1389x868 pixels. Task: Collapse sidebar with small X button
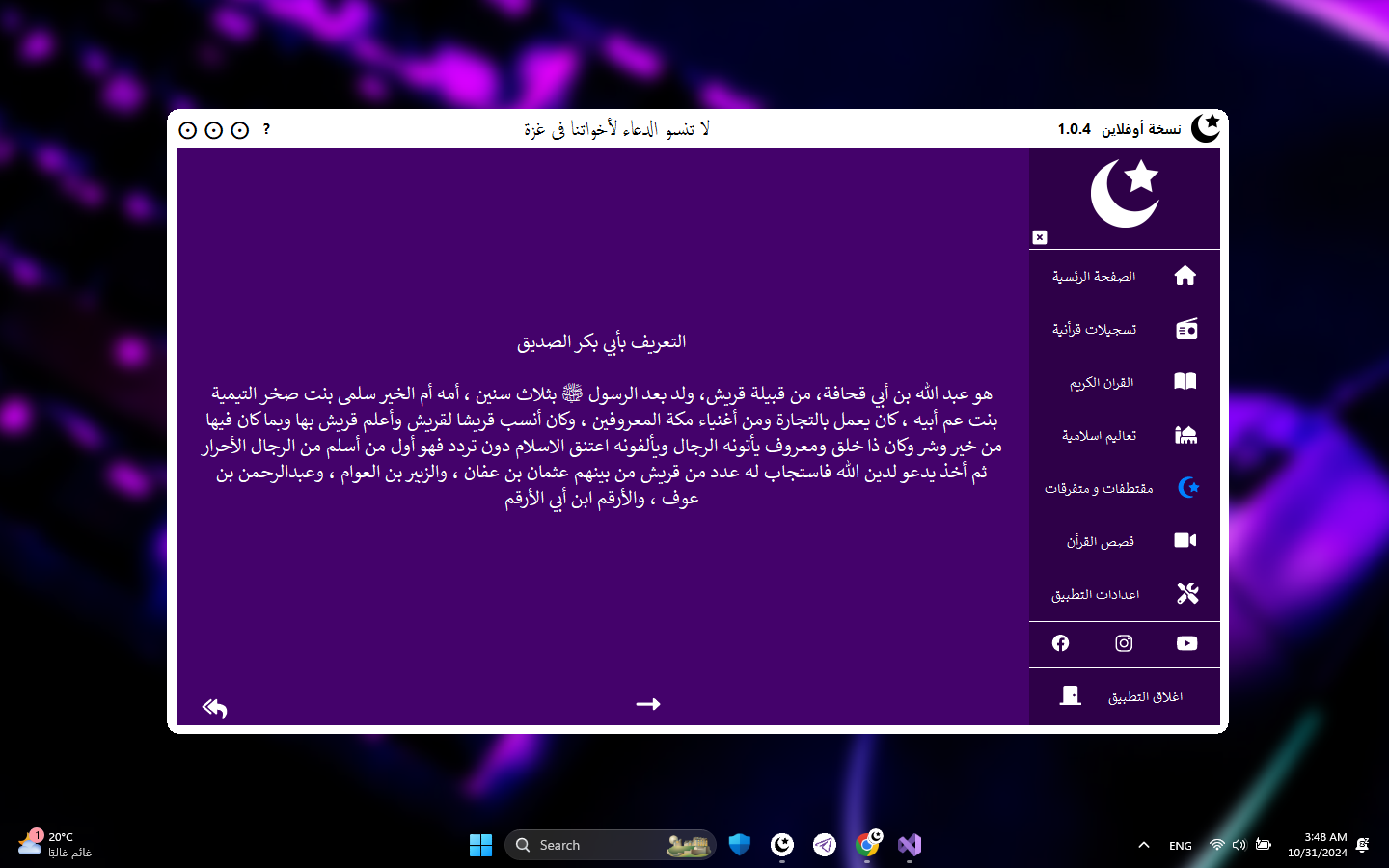coord(1040,237)
